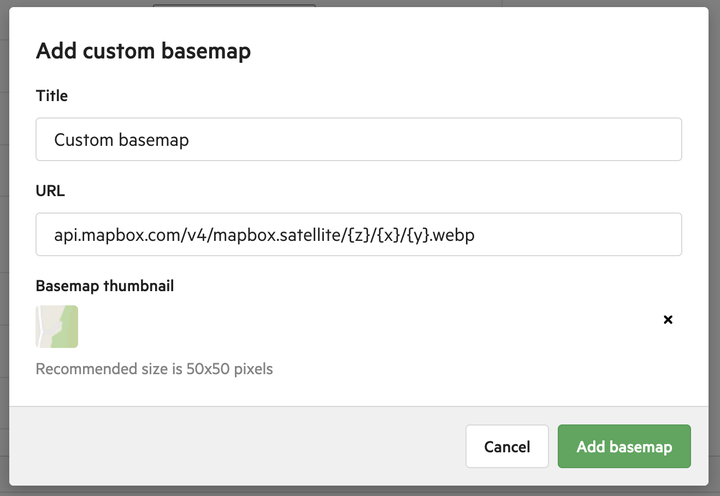Remove the basemap thumbnail with the X icon

tap(668, 320)
